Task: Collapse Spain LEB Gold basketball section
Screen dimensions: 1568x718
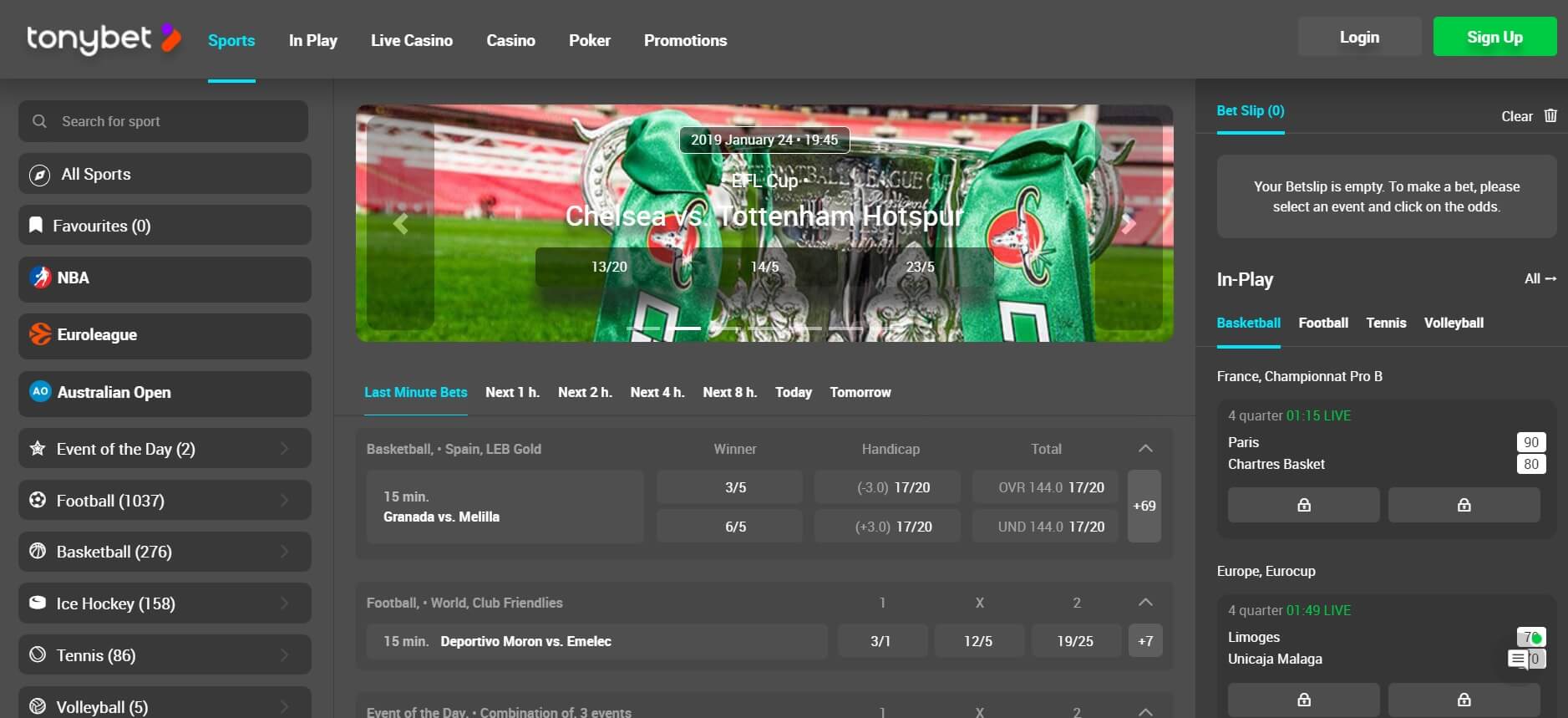Action: coord(1145,448)
